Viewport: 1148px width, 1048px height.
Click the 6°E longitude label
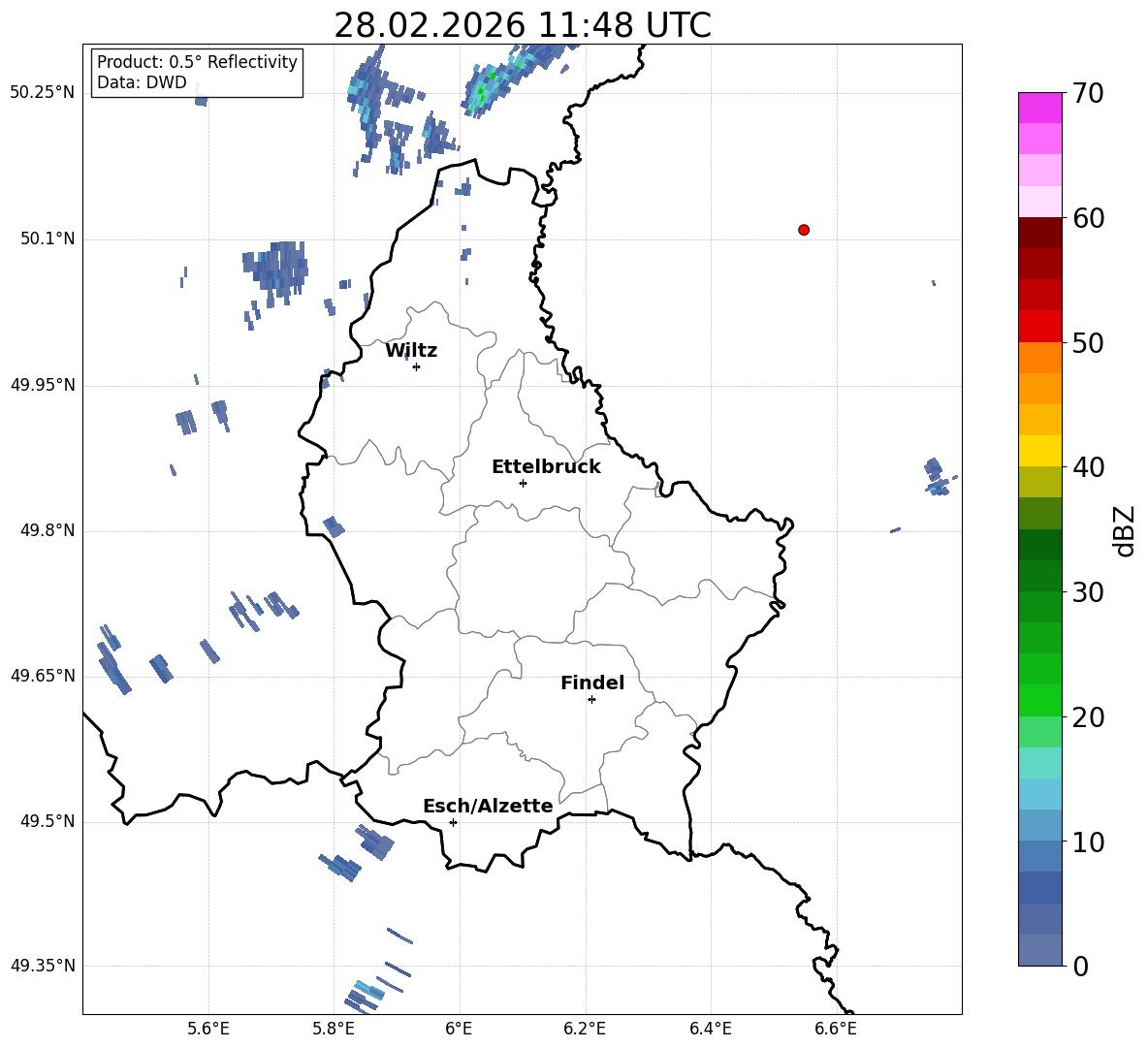point(459,1029)
